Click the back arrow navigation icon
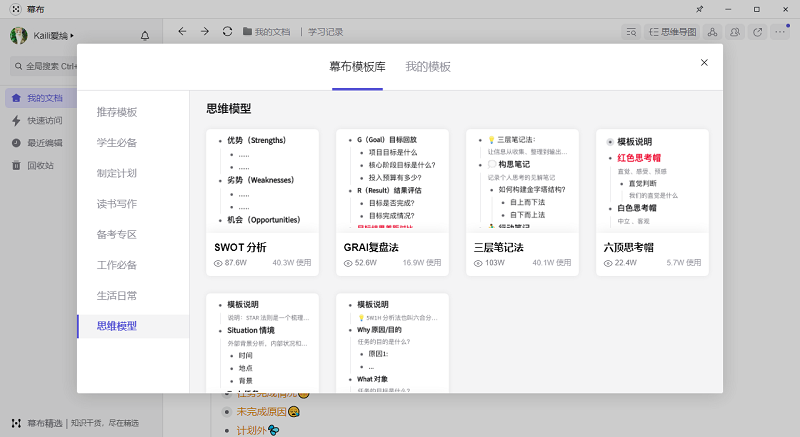800x437 pixels. 182,32
